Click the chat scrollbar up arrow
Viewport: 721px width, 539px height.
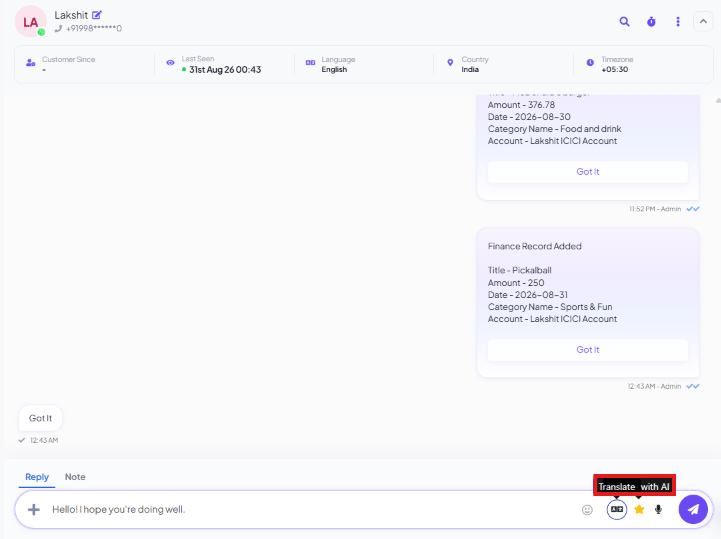[x=718, y=100]
